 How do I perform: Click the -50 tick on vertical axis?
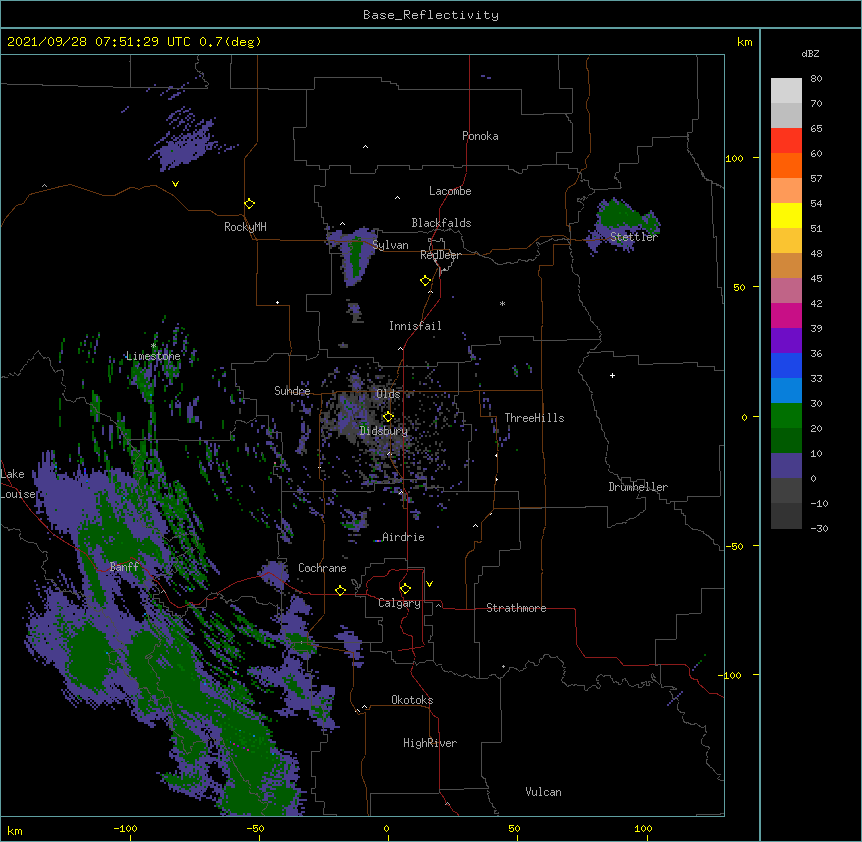734,546
